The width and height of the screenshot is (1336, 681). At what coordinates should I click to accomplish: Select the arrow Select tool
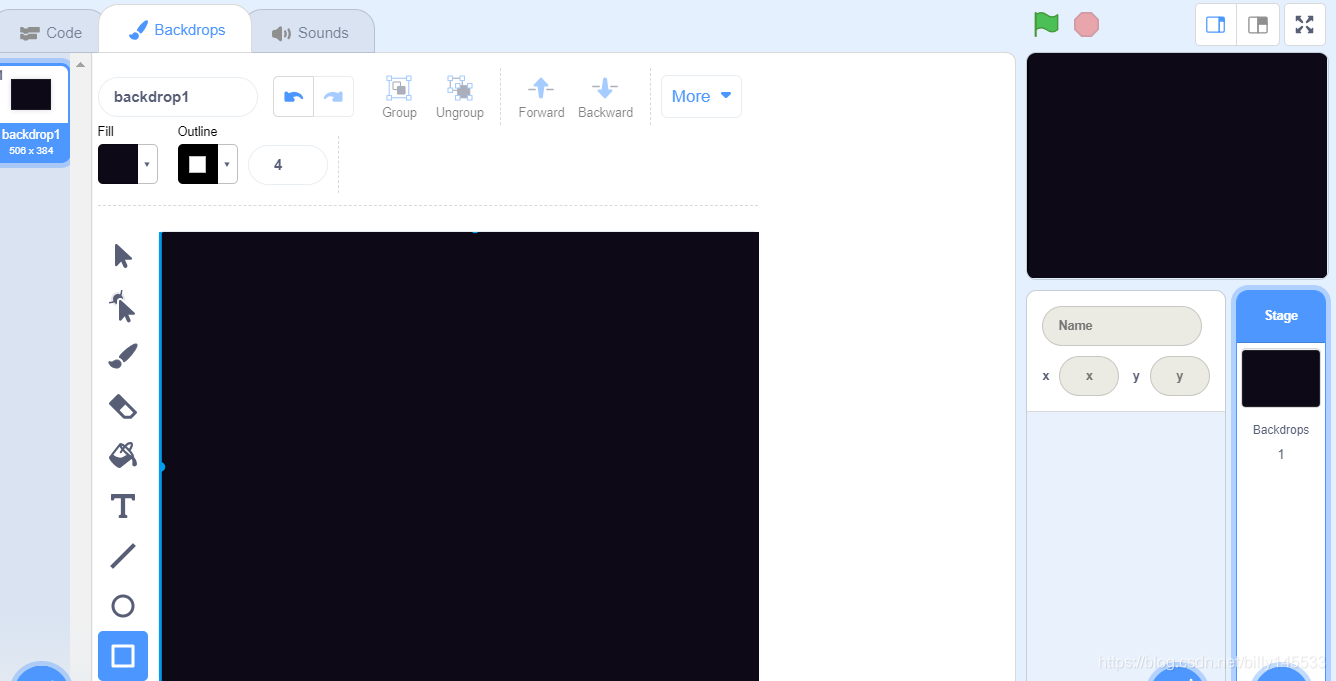123,256
